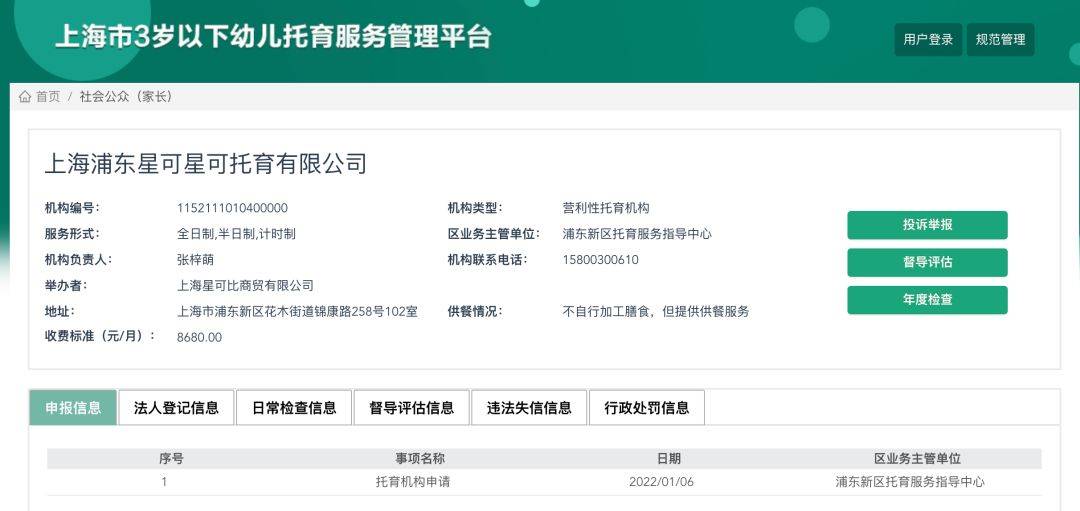Click address 上海市浦东新区花木街道锦康路258号102室
The width and height of the screenshot is (1080, 511).
pyautogui.click(x=298, y=312)
